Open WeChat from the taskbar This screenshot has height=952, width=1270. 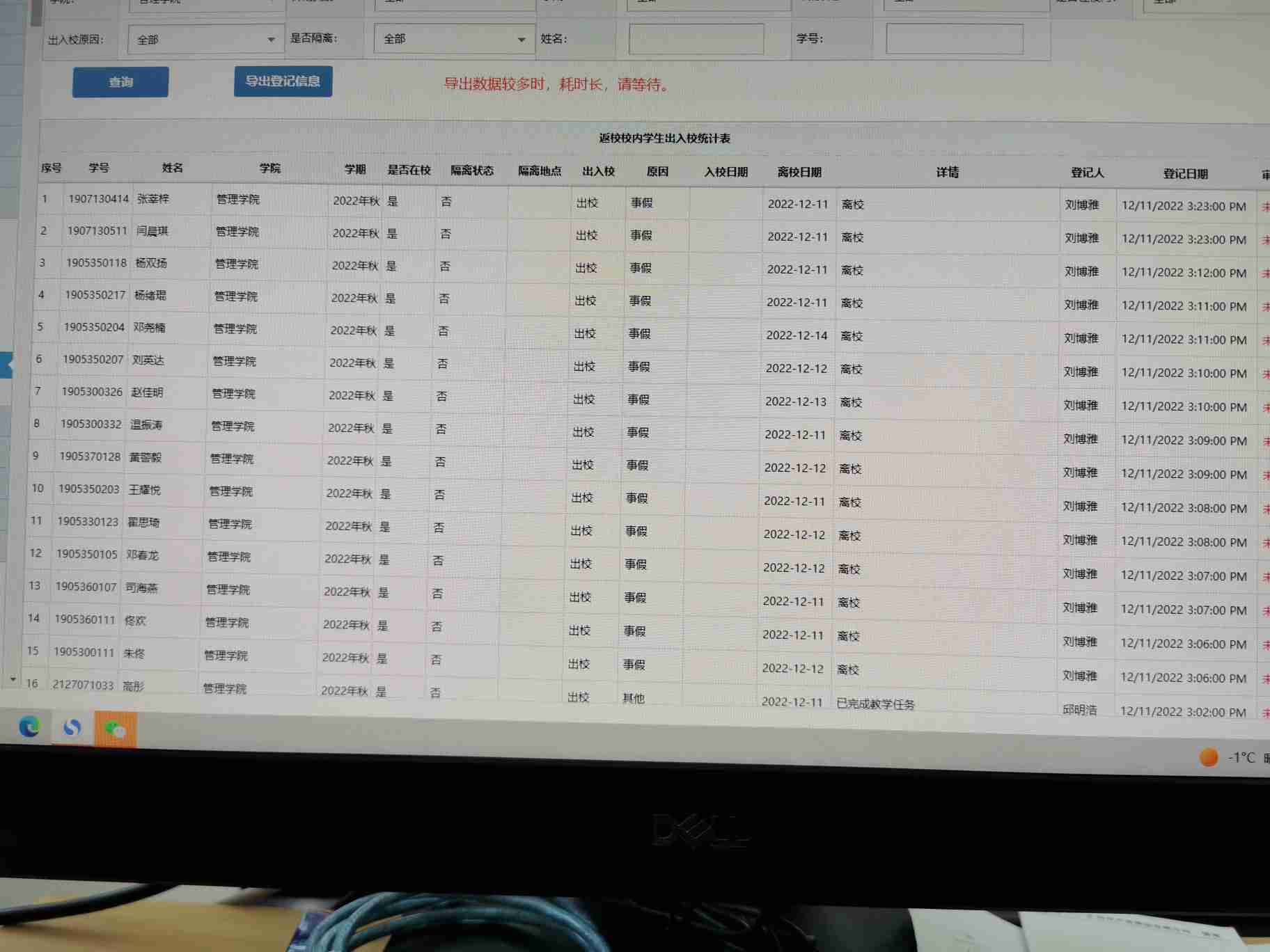point(115,729)
